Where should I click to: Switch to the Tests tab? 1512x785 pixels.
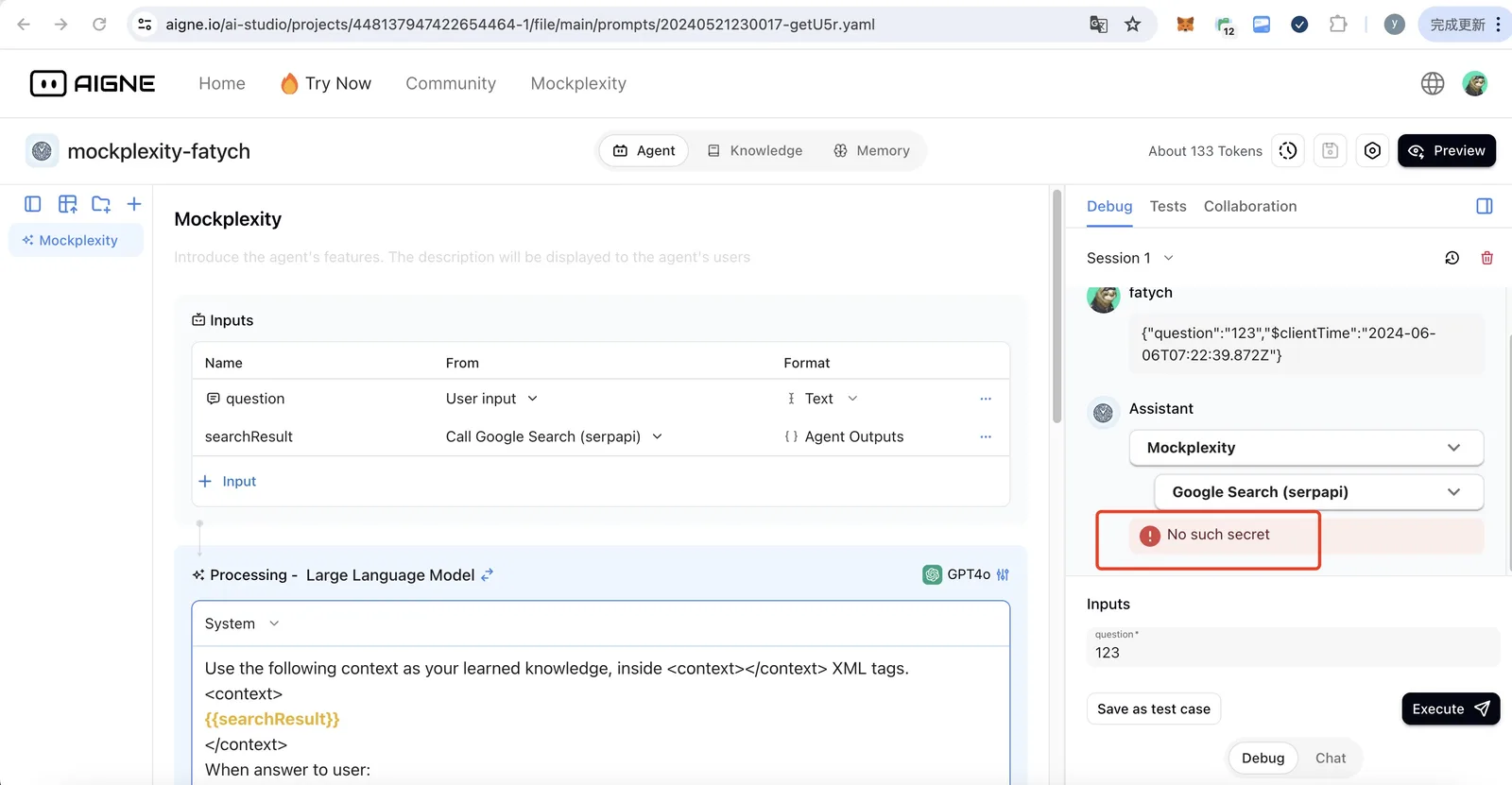pos(1168,206)
